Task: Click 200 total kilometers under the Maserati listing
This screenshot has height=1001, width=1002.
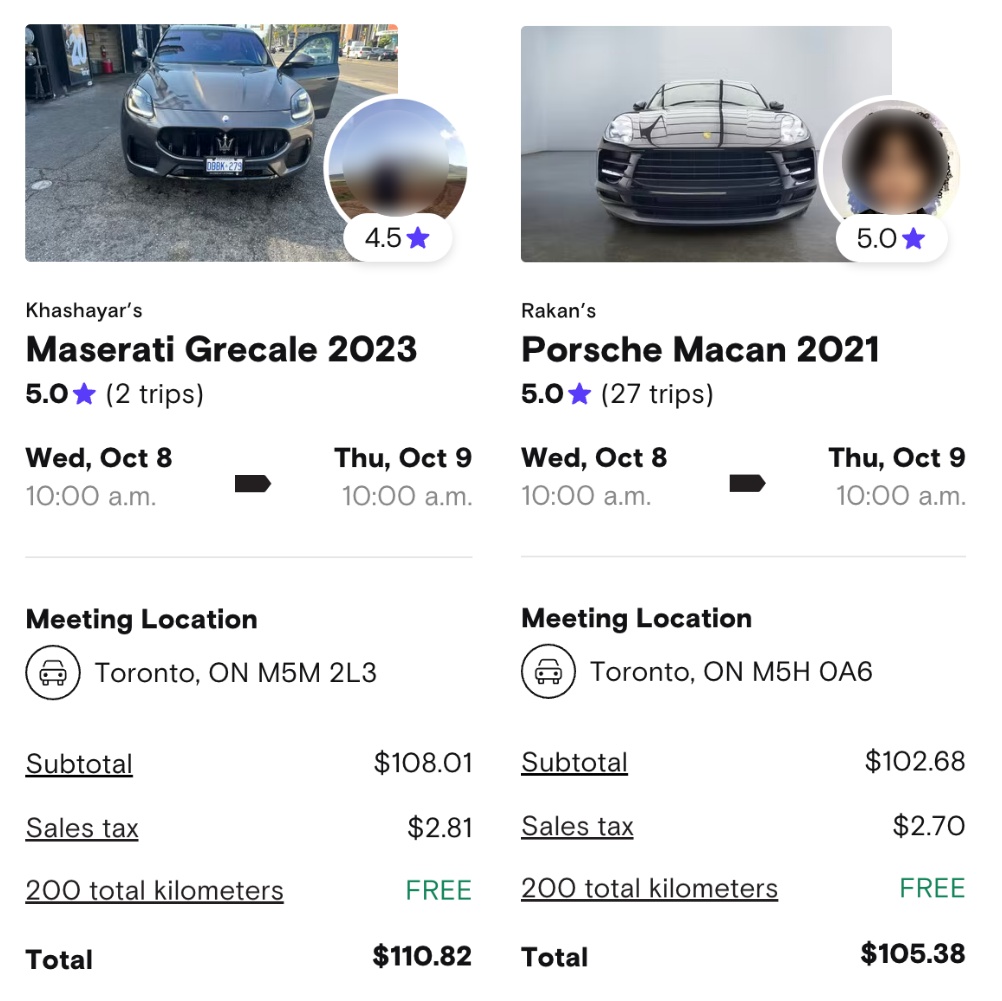Action: tap(153, 889)
